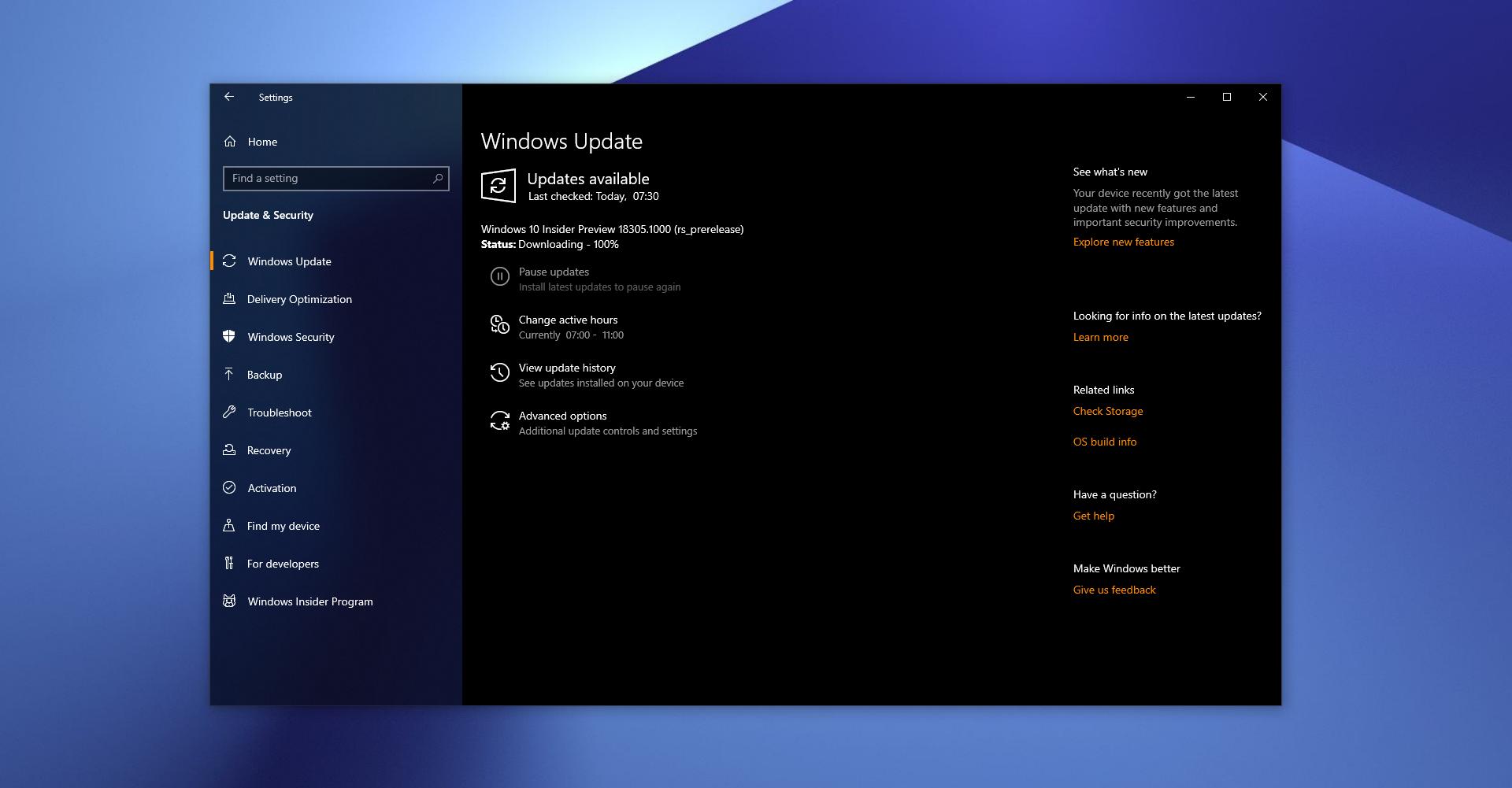
Task: Click the Delivery Optimization icon
Action: pos(229,298)
